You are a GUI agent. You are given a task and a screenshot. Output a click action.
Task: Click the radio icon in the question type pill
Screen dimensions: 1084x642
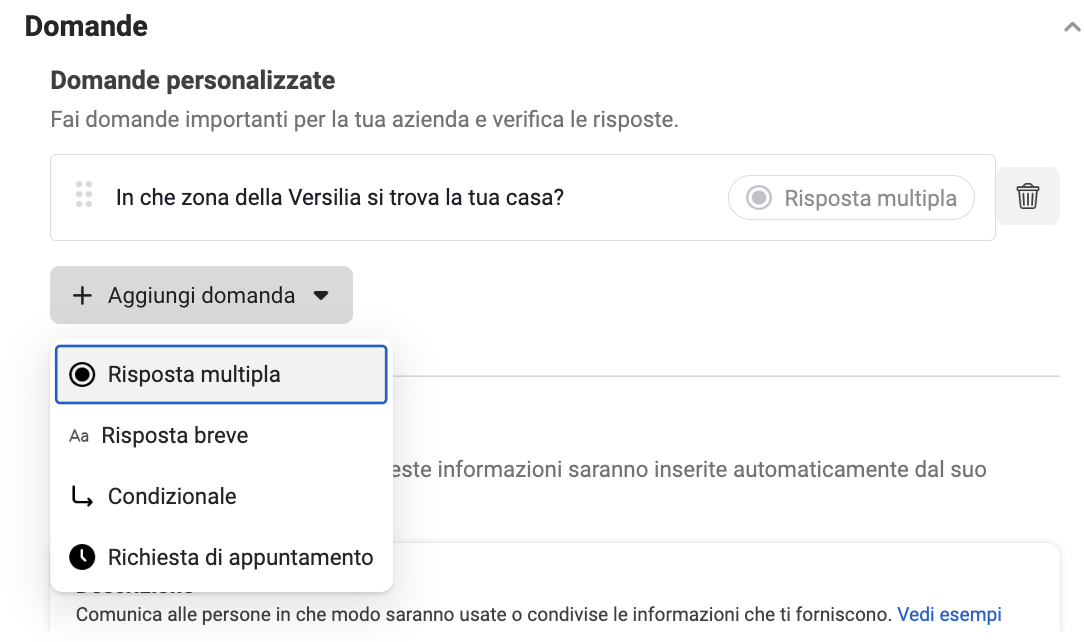pyautogui.click(x=758, y=198)
